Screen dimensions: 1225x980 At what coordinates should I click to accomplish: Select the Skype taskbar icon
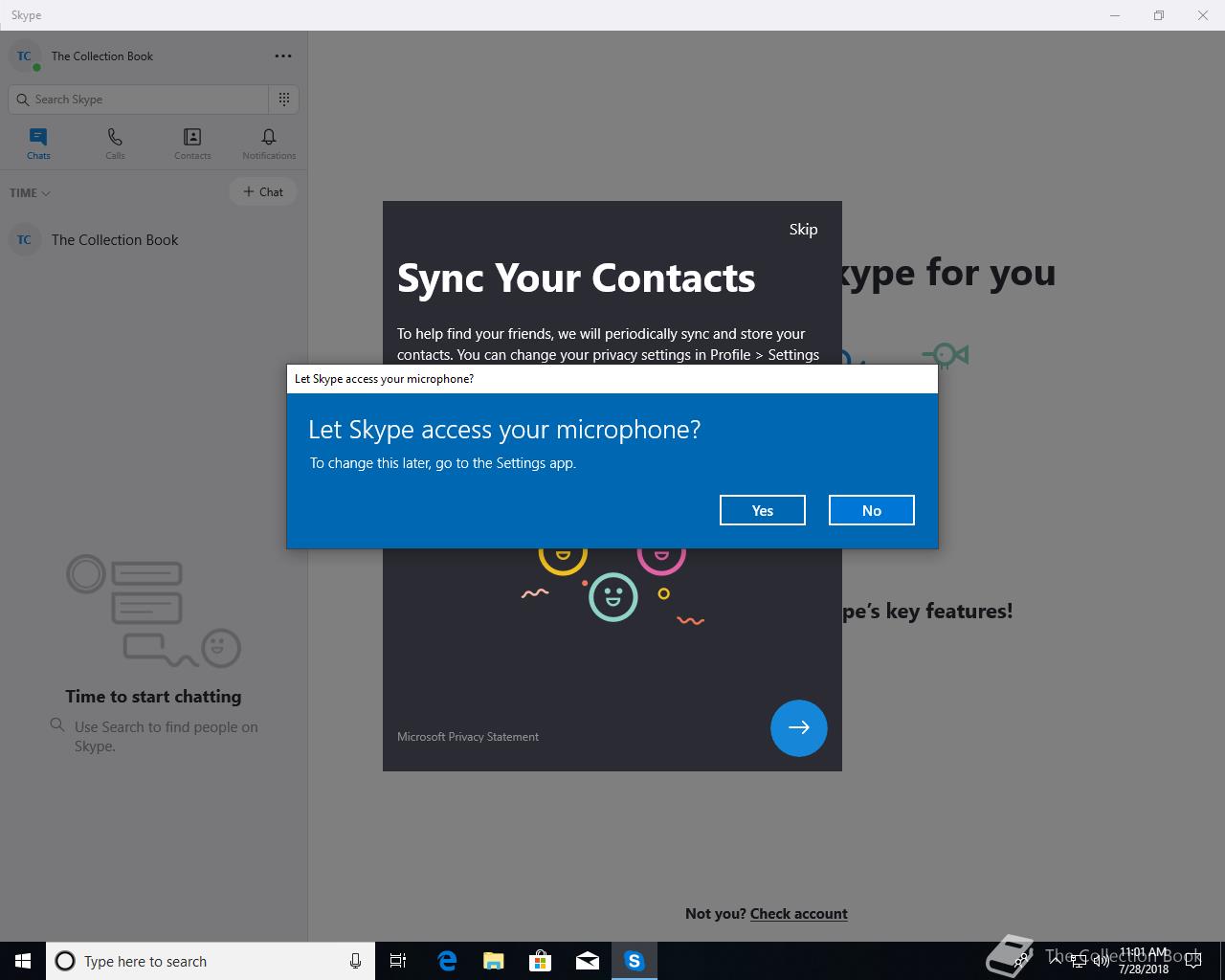pyautogui.click(x=634, y=961)
